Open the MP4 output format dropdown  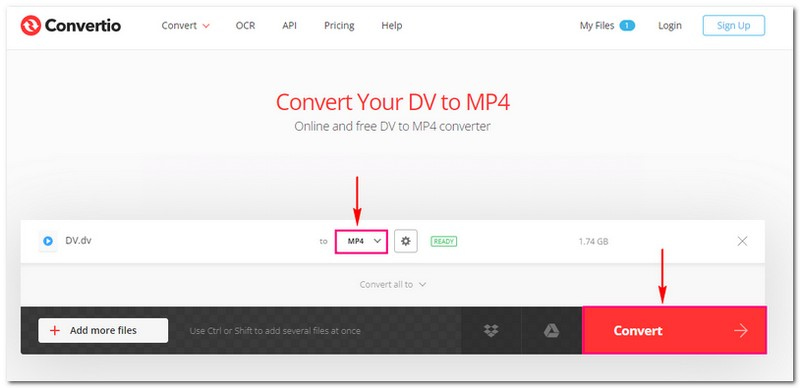coord(361,241)
